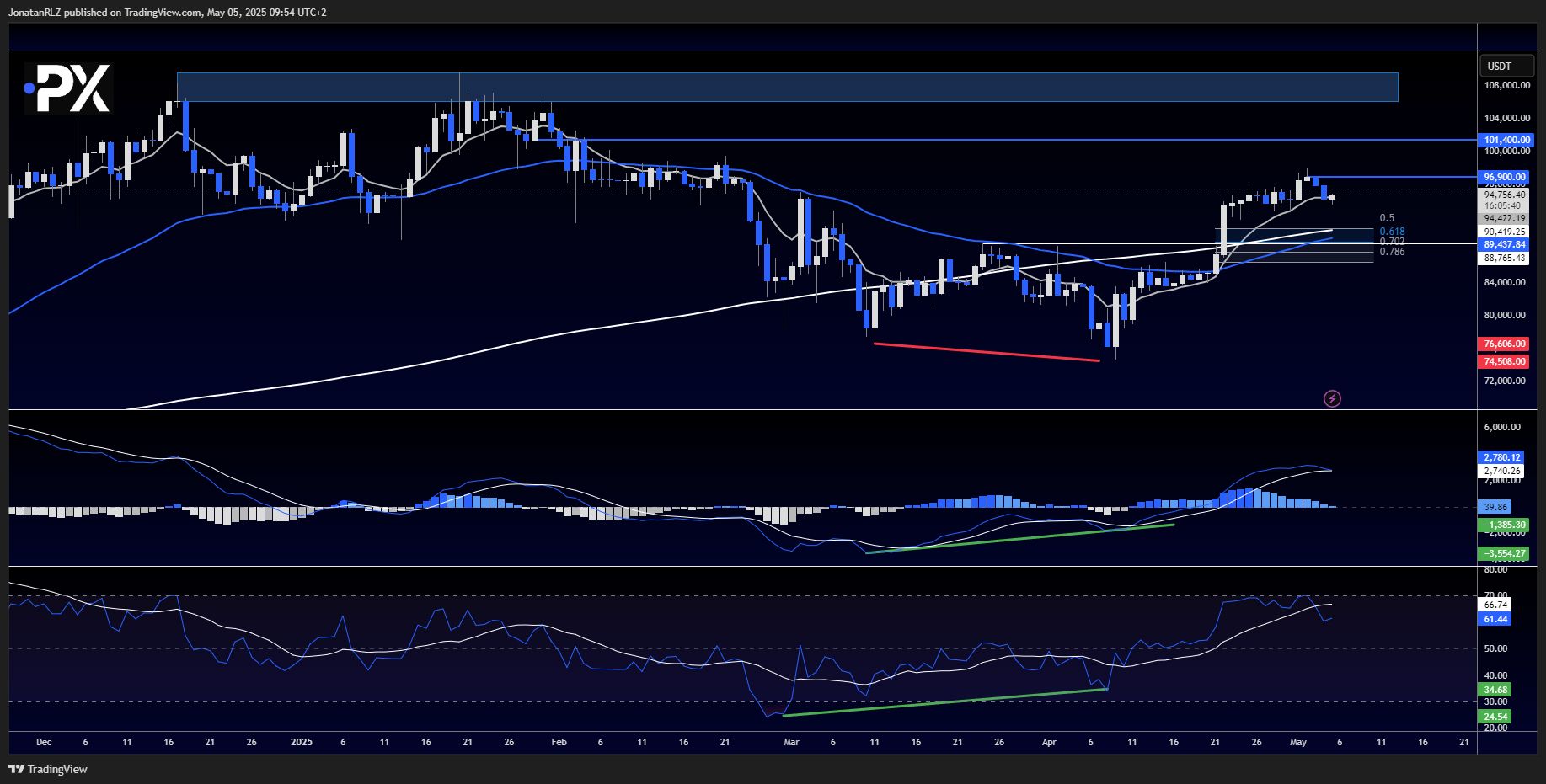Image resolution: width=1546 pixels, height=784 pixels.
Task: Click the 94,422.19 price label
Action: click(x=1505, y=218)
